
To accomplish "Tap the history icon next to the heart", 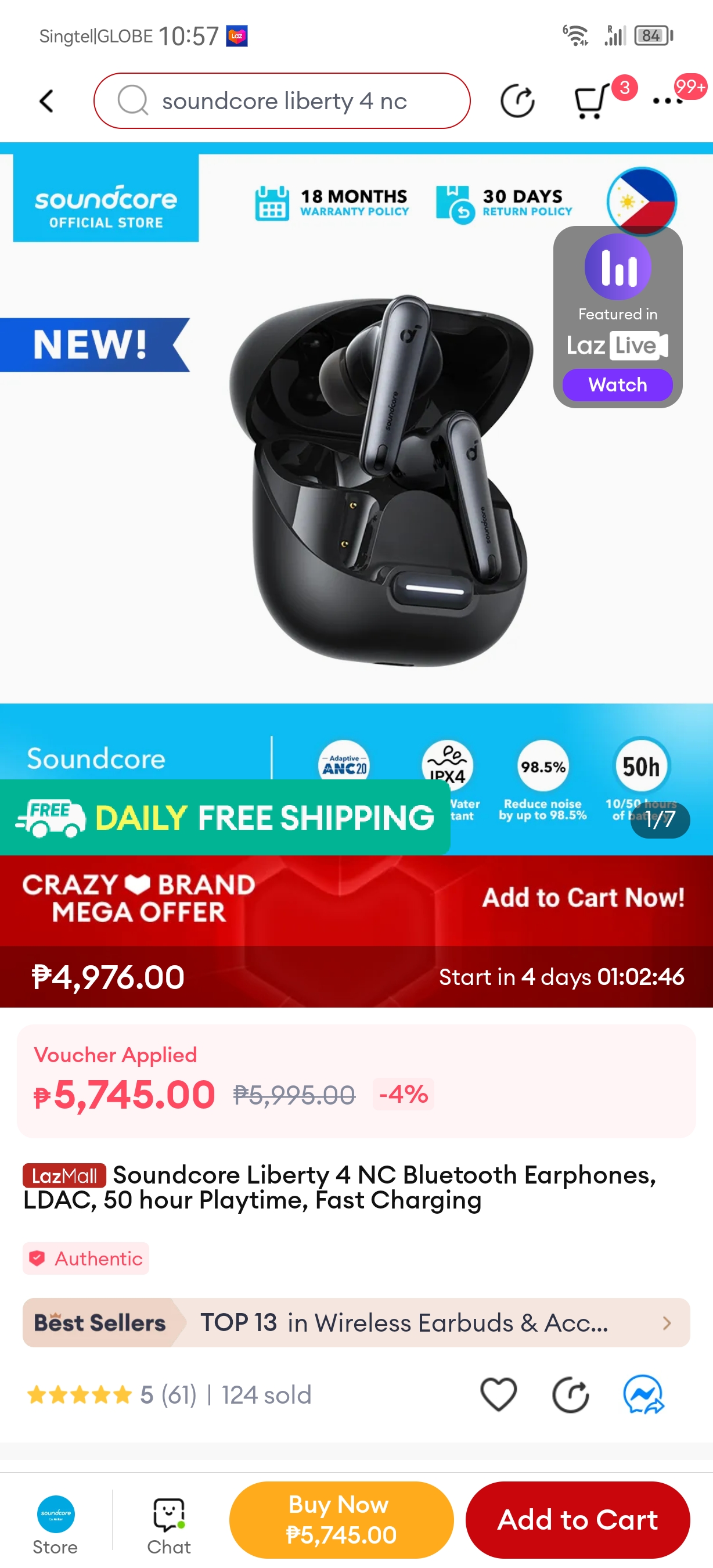I will tap(570, 1394).
